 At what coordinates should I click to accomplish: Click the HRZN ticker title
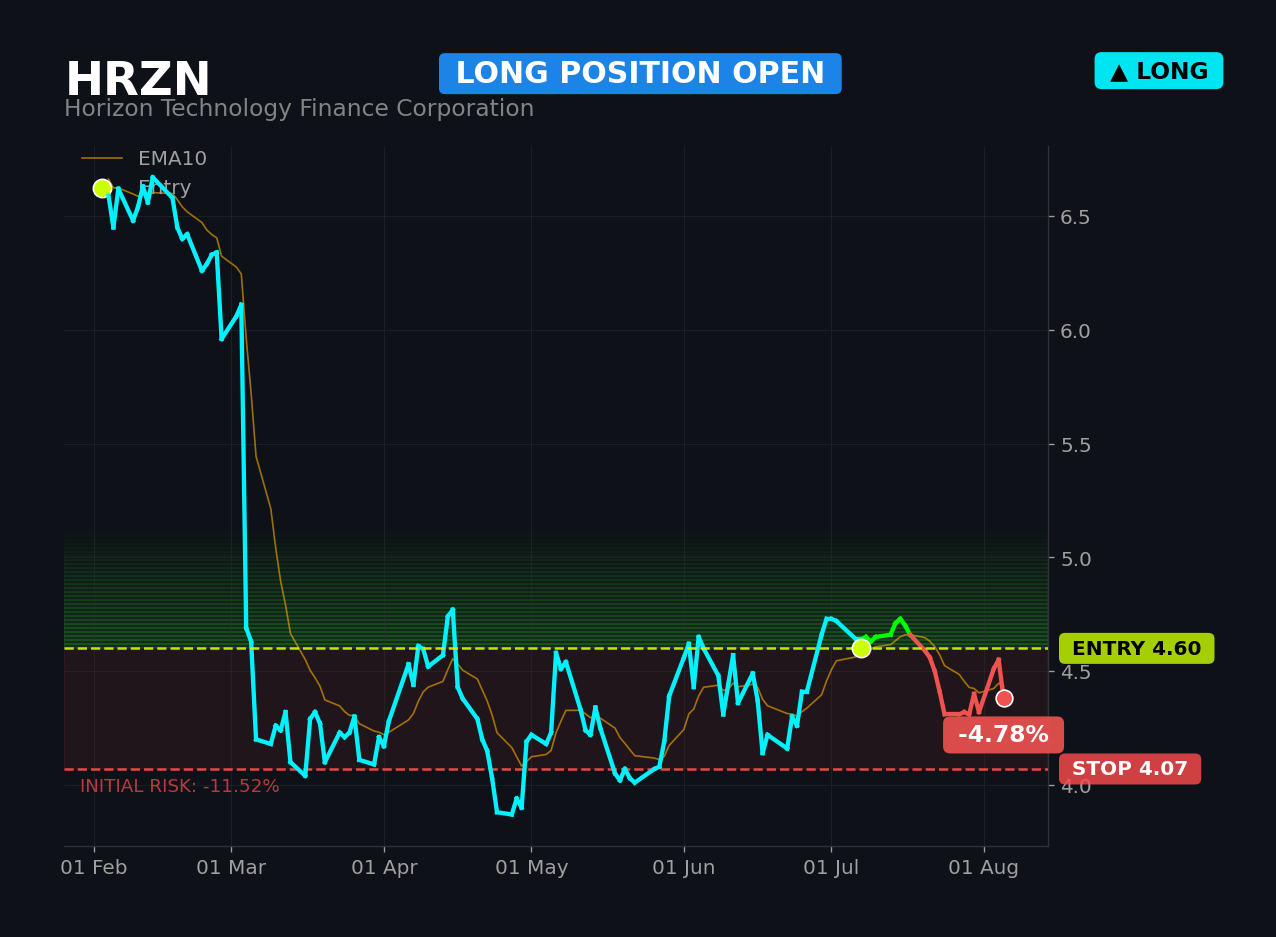(138, 81)
